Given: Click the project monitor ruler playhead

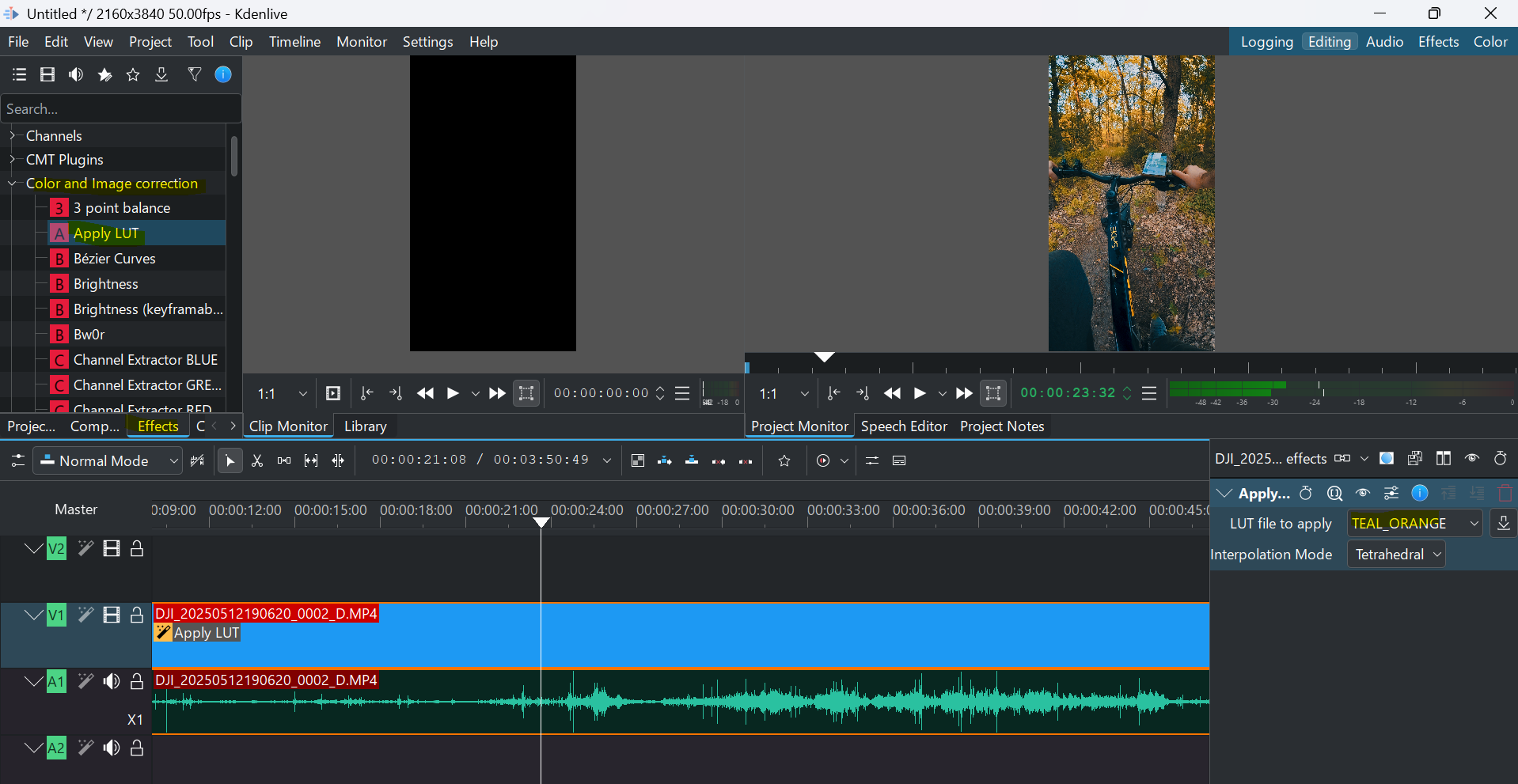Looking at the screenshot, I should 825,358.
